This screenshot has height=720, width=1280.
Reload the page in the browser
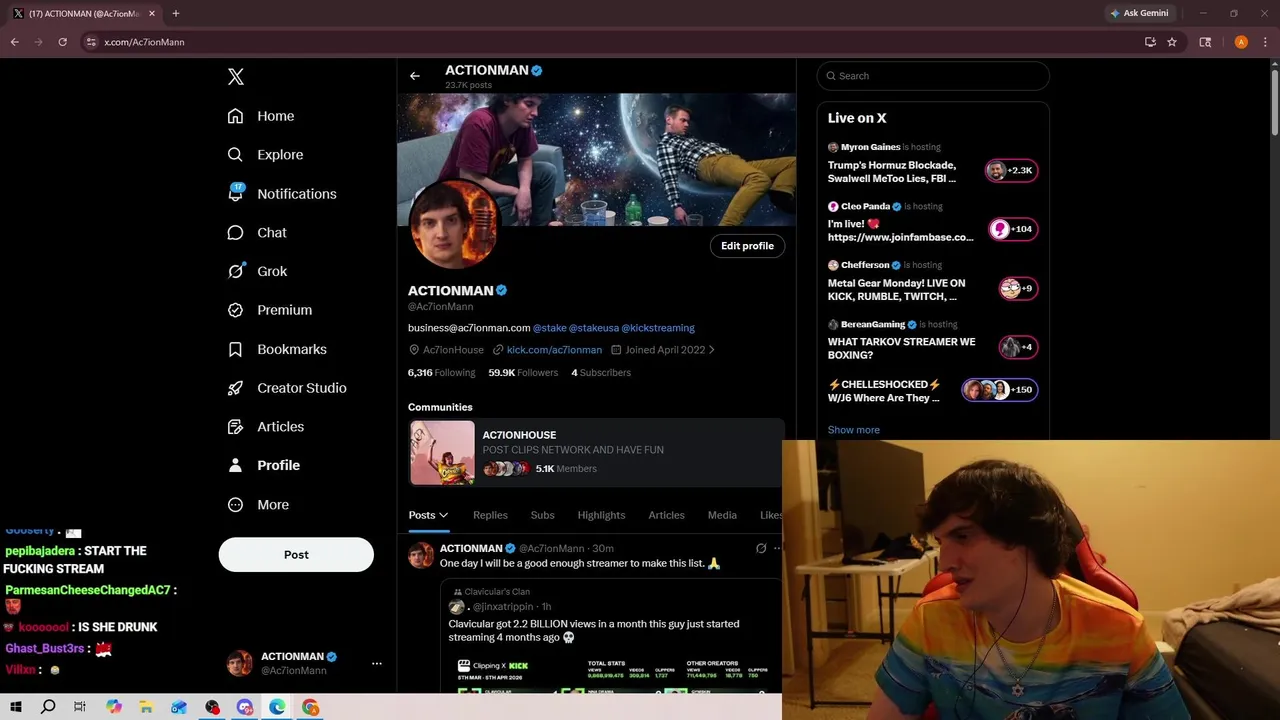pyautogui.click(x=62, y=42)
